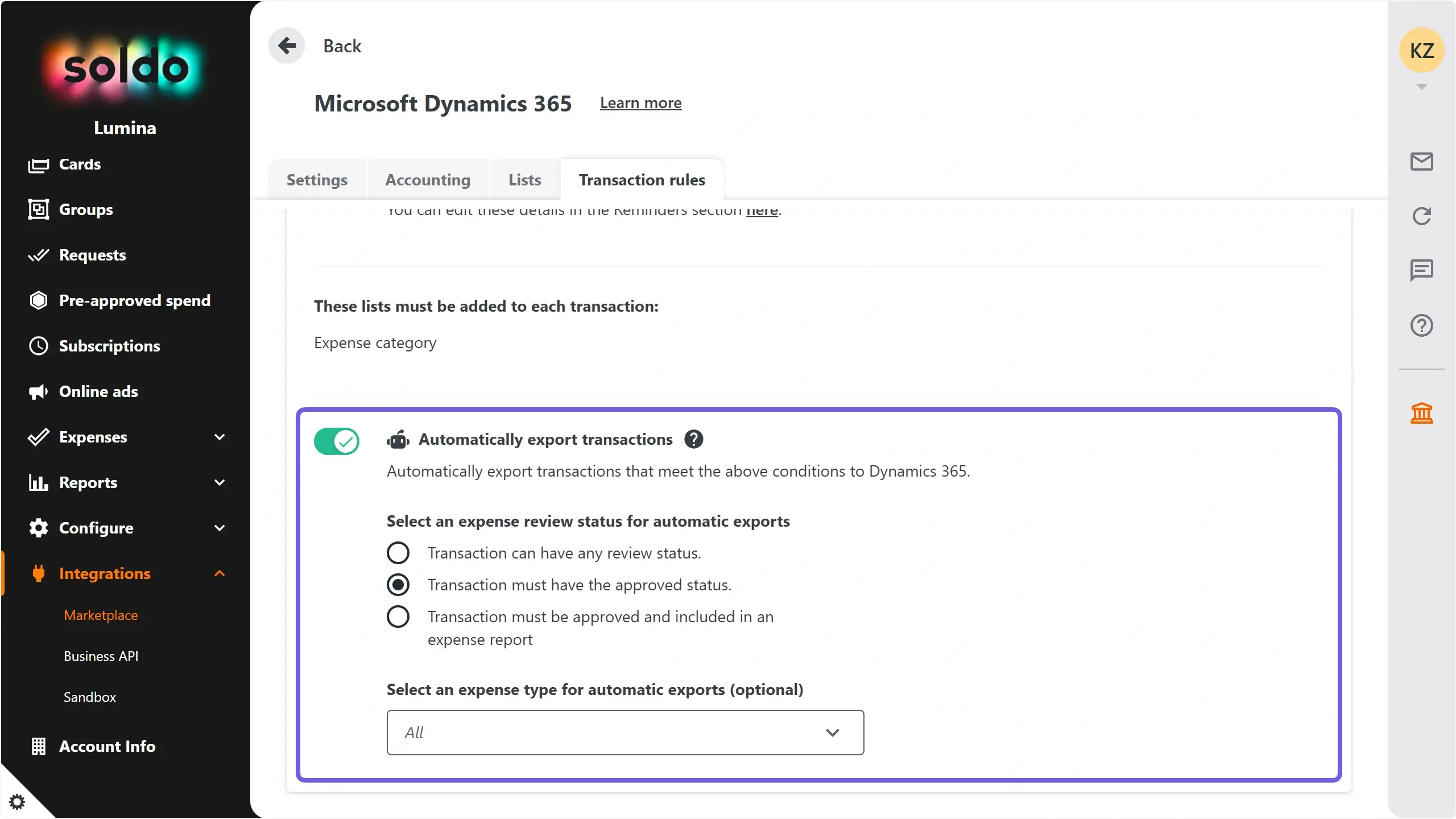Click the question mark next to Automatically export transactions
The width and height of the screenshot is (1456, 819).
pos(693,439)
